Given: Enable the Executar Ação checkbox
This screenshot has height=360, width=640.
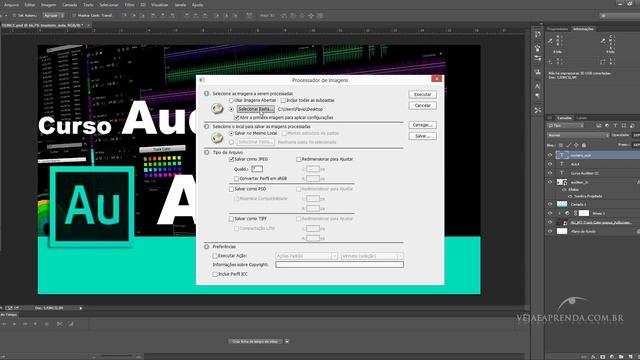Looking at the screenshot, I should pos(215,256).
